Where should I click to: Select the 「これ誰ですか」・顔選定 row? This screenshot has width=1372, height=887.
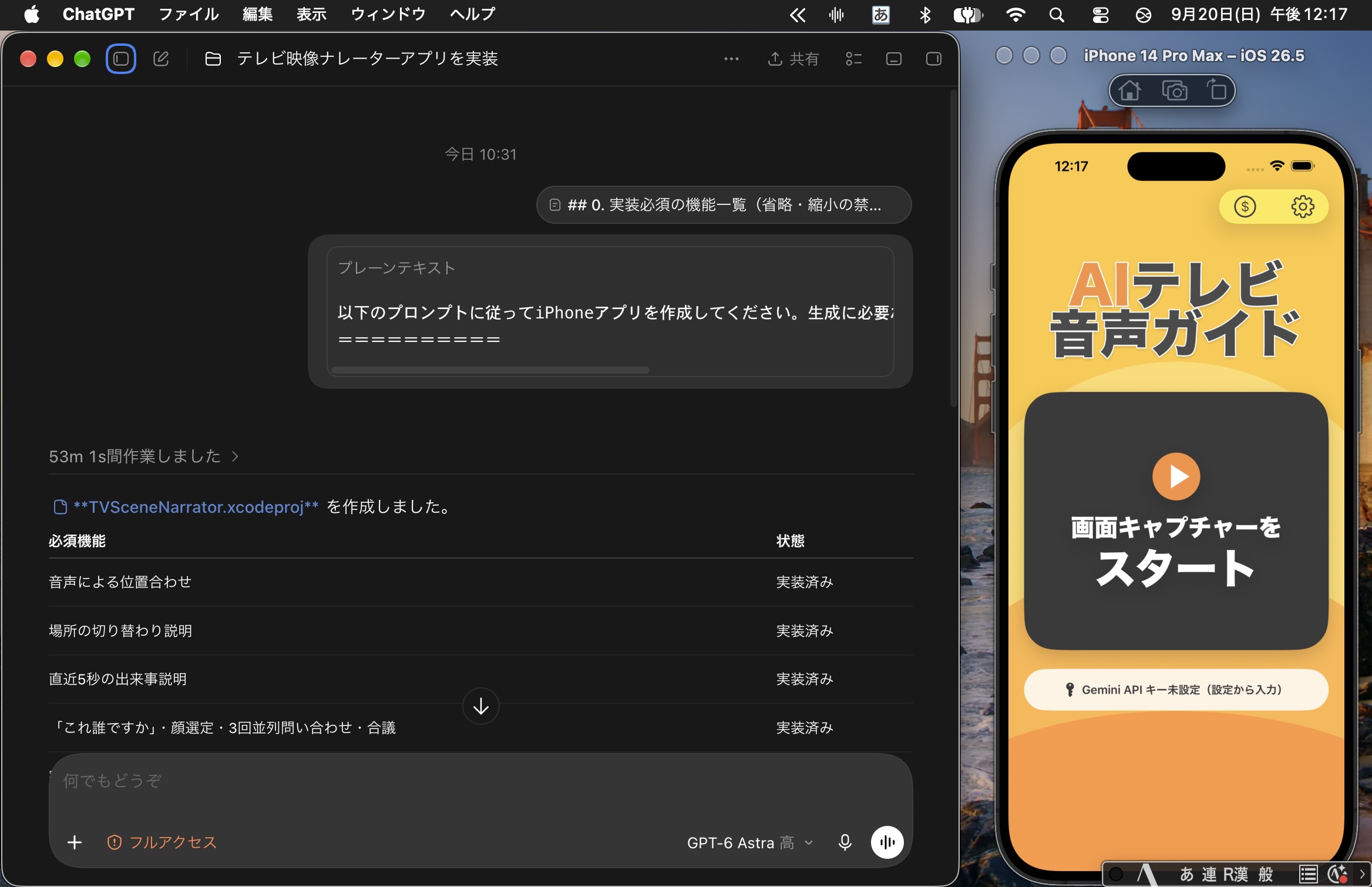(480, 728)
